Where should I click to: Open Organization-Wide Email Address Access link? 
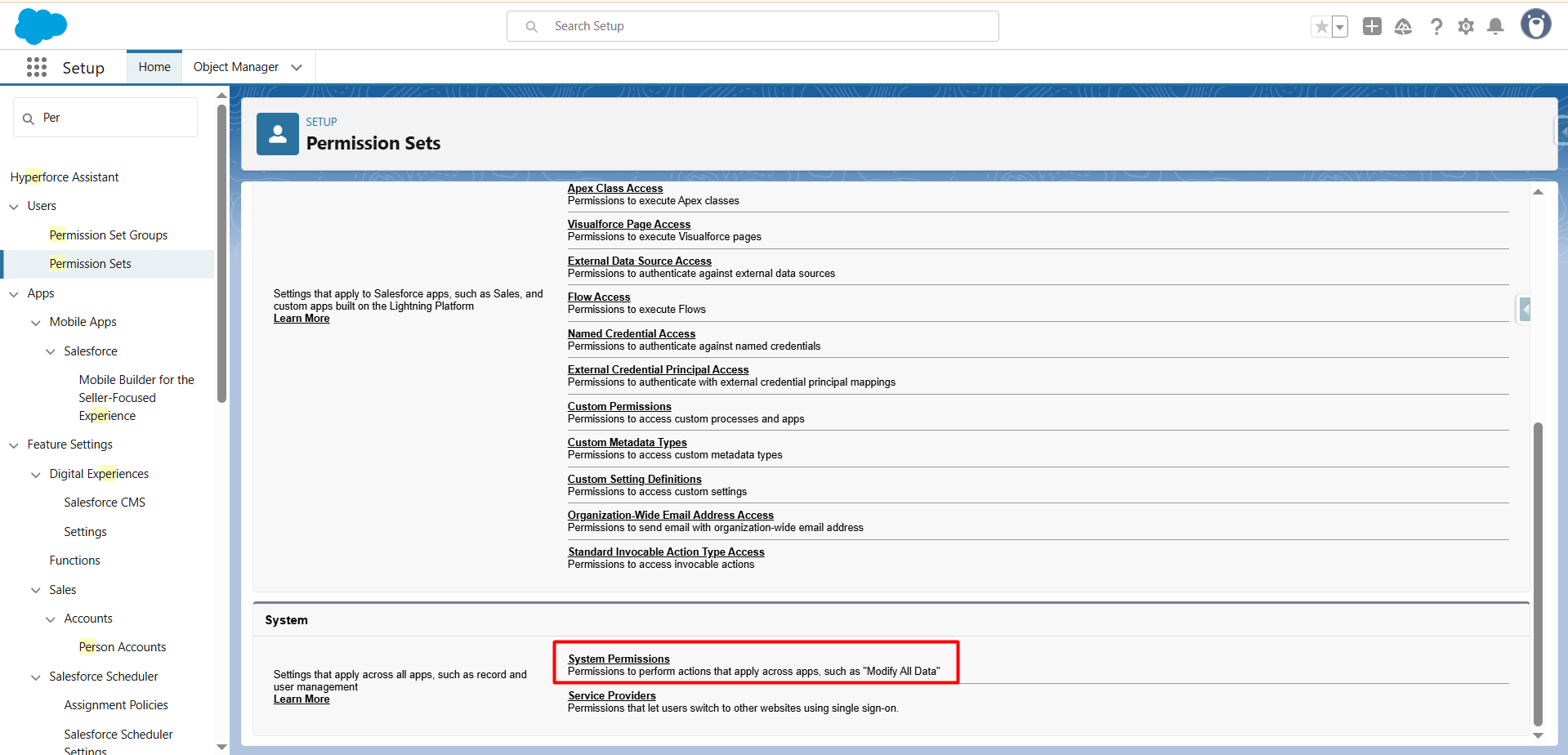coord(671,516)
